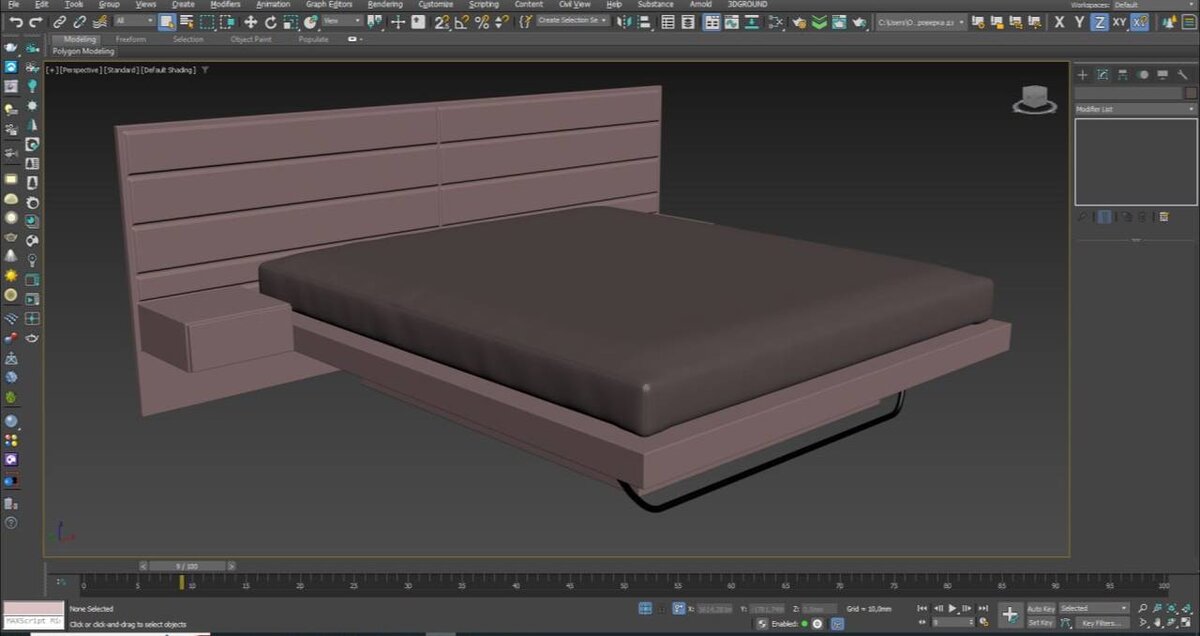This screenshot has height=636, width=1200.
Task: Toggle the 2.5D Snaps icon
Action: 440,21
